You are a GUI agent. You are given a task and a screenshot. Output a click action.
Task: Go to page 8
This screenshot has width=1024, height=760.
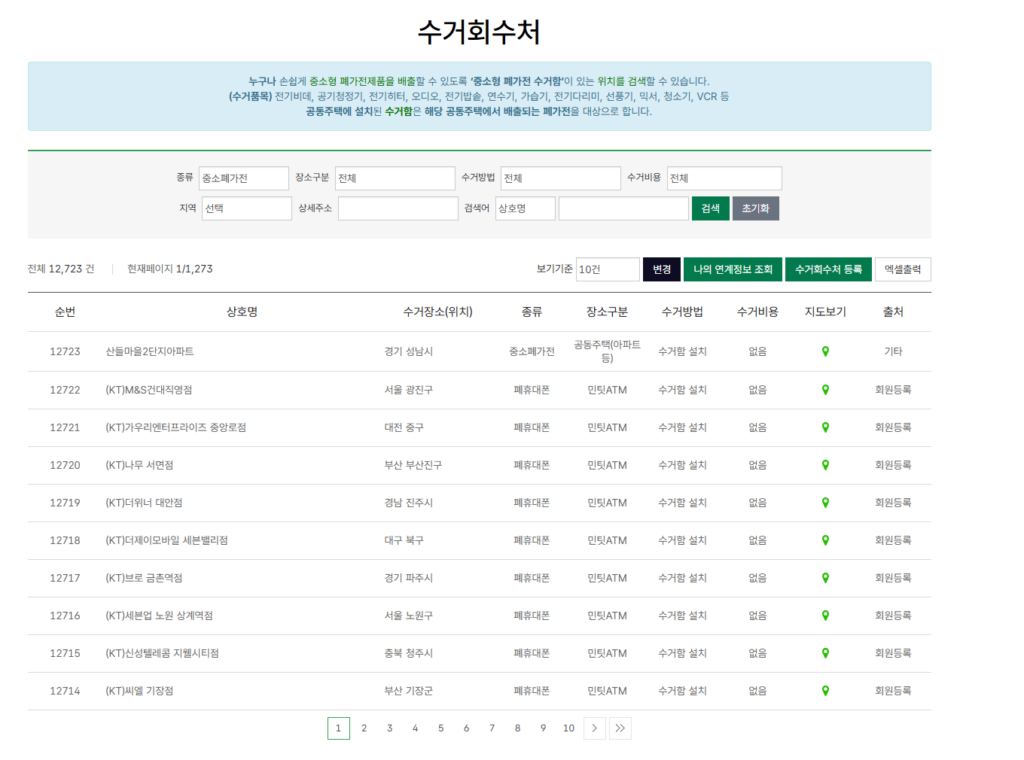pos(517,728)
